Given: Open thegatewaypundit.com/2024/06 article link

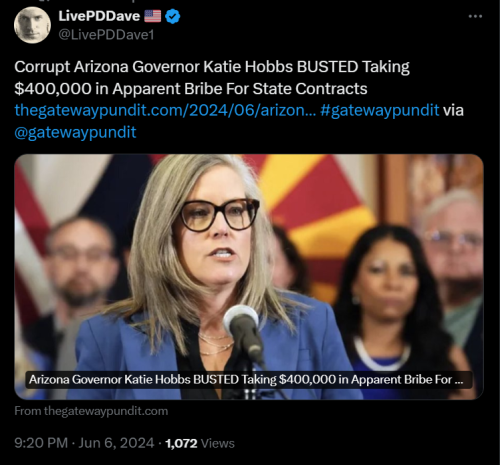Looking at the screenshot, I should (165, 110).
